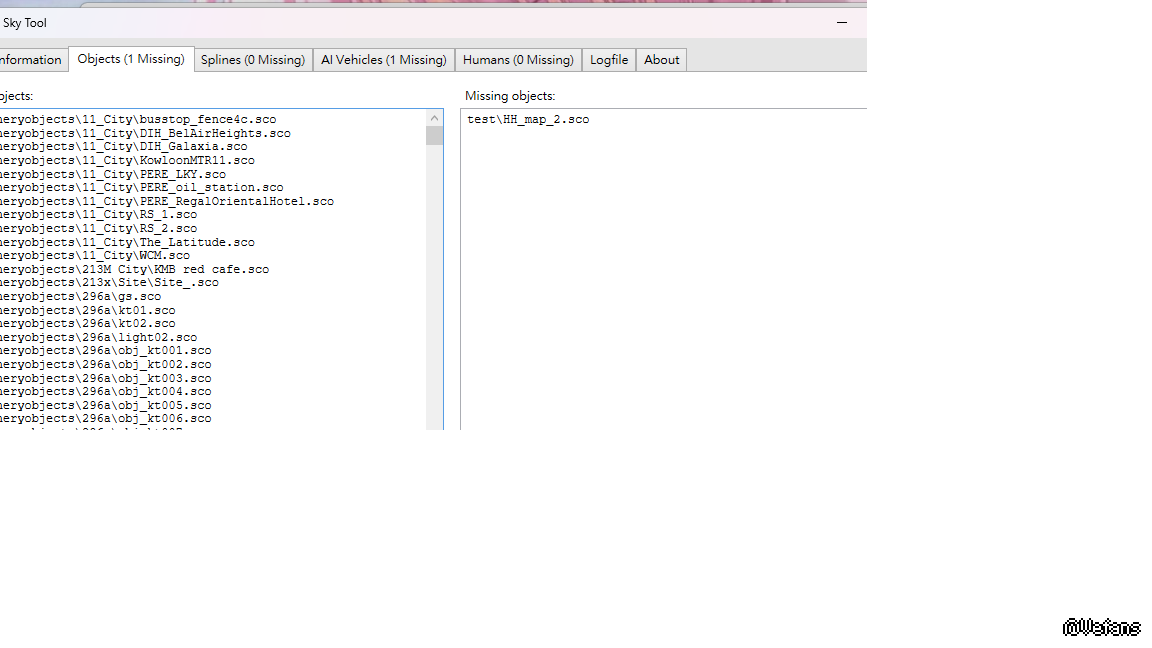Open the About tab
This screenshot has height=648, width=1152.
661,60
